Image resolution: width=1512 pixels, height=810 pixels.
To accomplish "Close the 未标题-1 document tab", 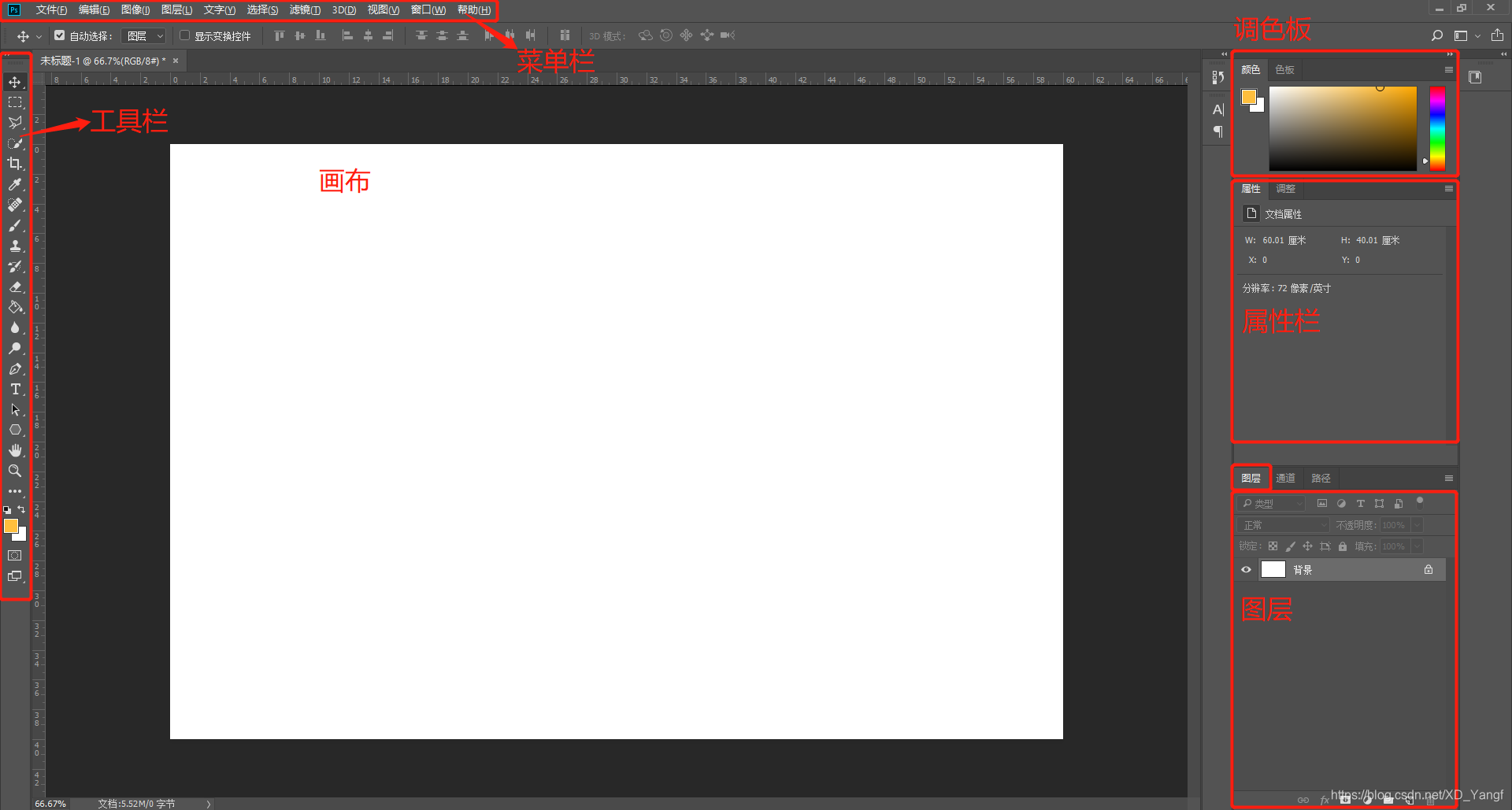I will [x=176, y=61].
